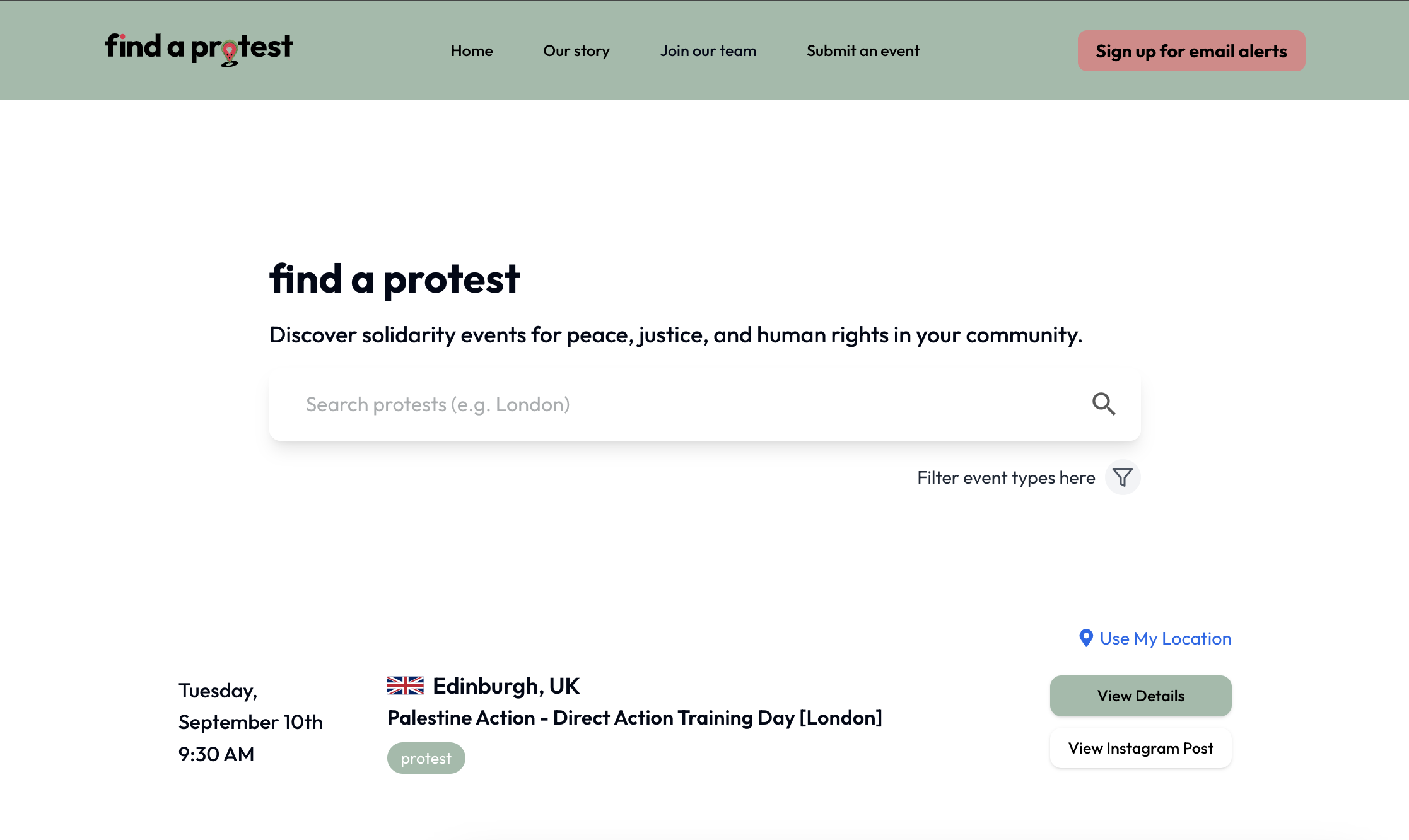The width and height of the screenshot is (1409, 840).
Task: Click the search magnifying glass icon
Action: [x=1104, y=404]
